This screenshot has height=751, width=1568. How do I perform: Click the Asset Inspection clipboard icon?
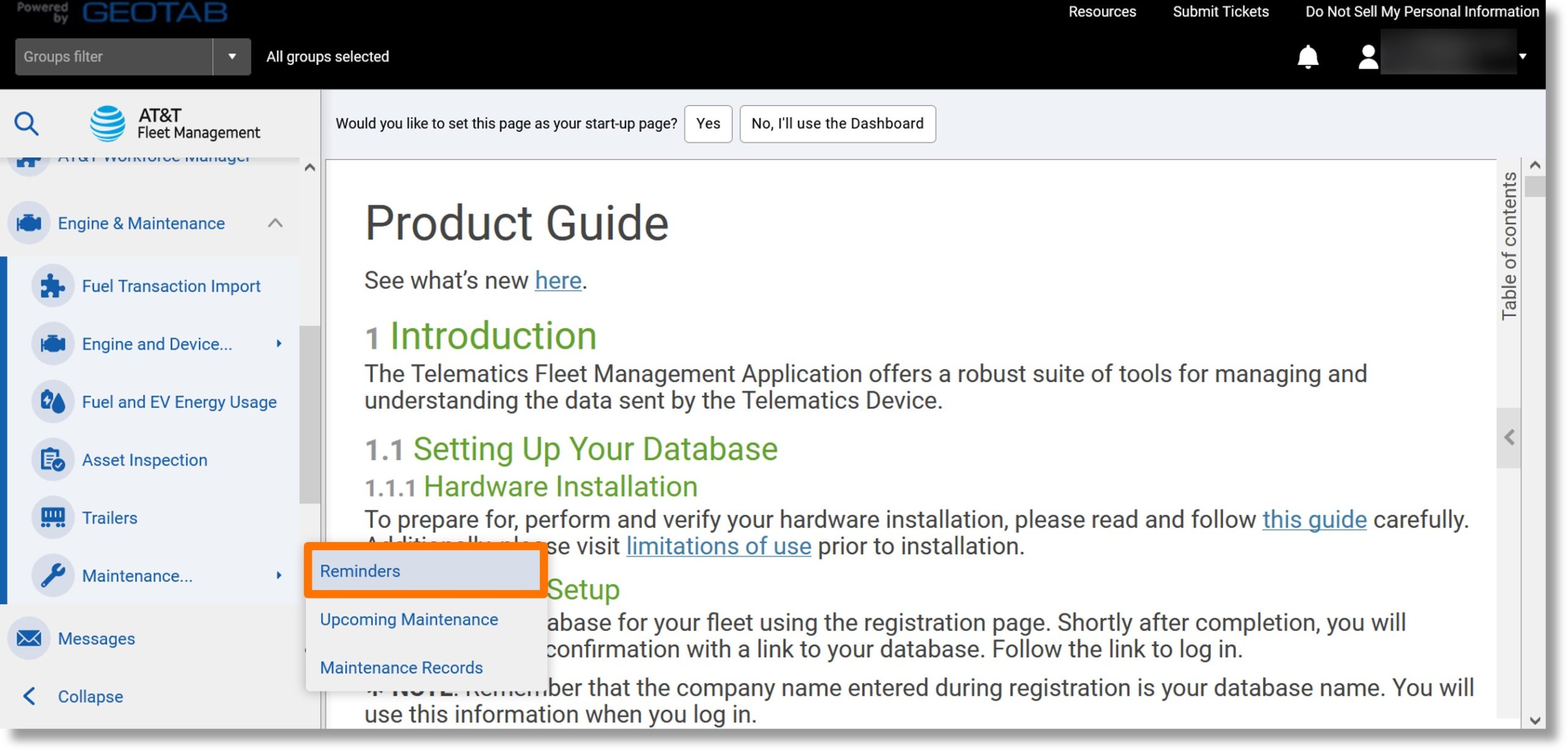point(53,459)
